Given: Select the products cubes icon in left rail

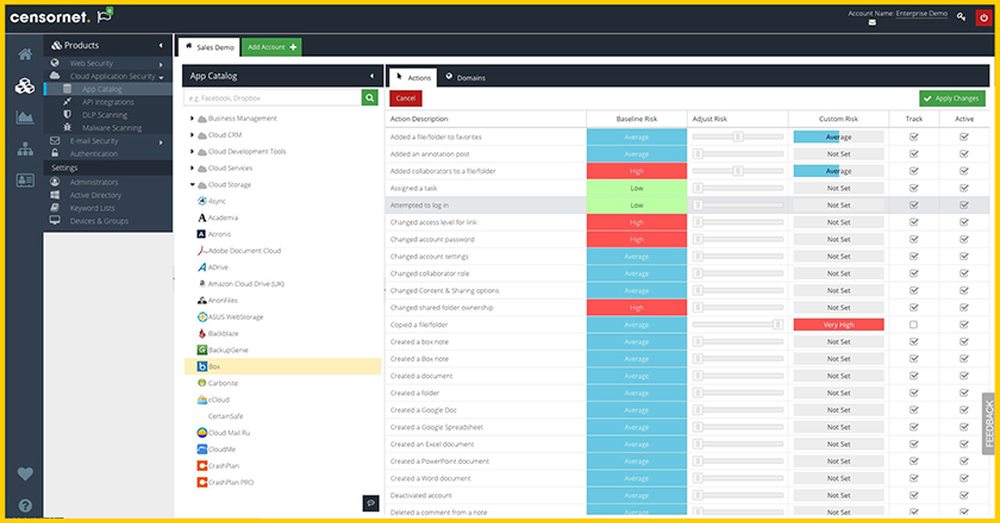Looking at the screenshot, I should pyautogui.click(x=25, y=85).
